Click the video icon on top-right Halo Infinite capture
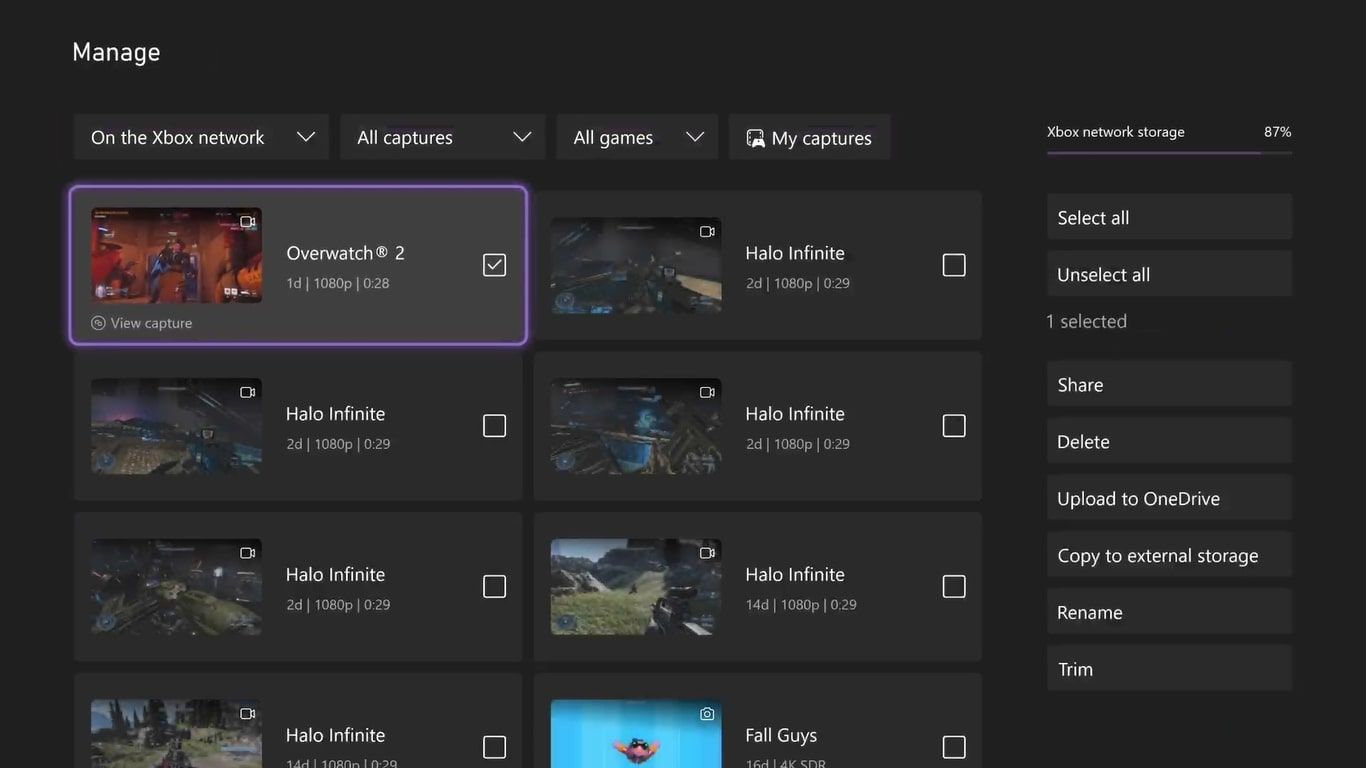The height and width of the screenshot is (768, 1366). point(707,230)
